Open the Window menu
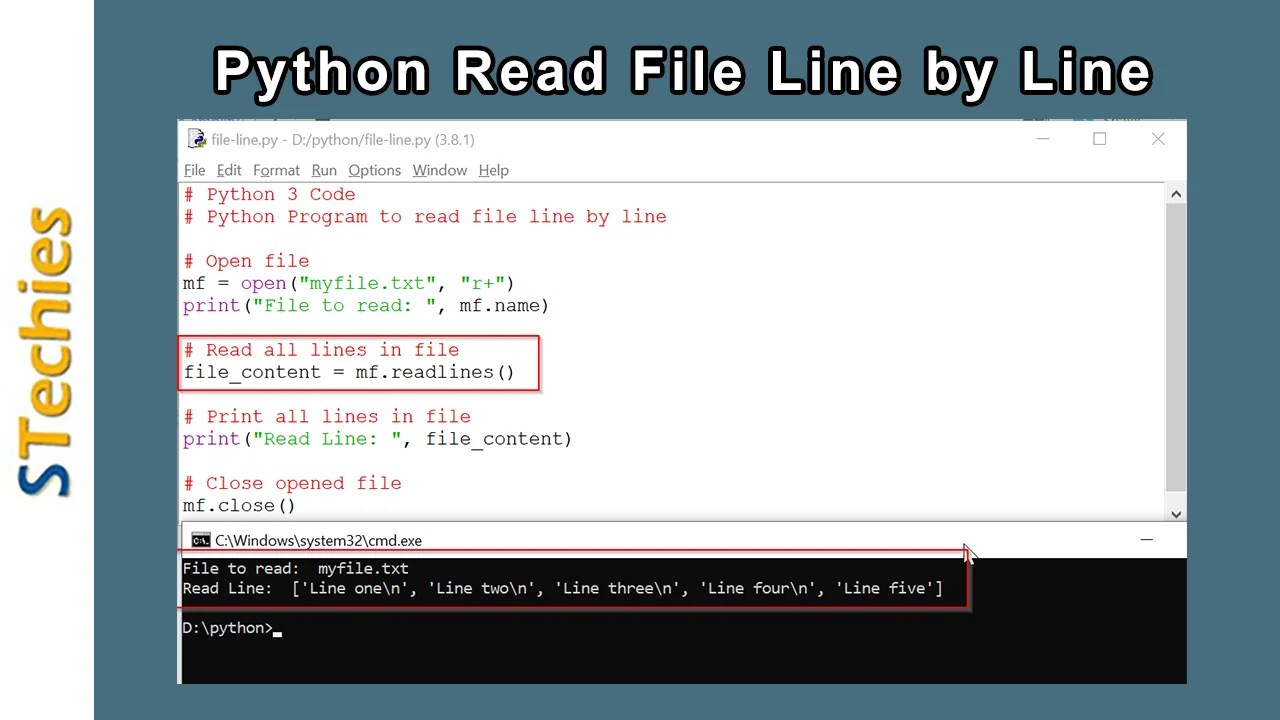This screenshot has width=1280, height=720. (439, 170)
